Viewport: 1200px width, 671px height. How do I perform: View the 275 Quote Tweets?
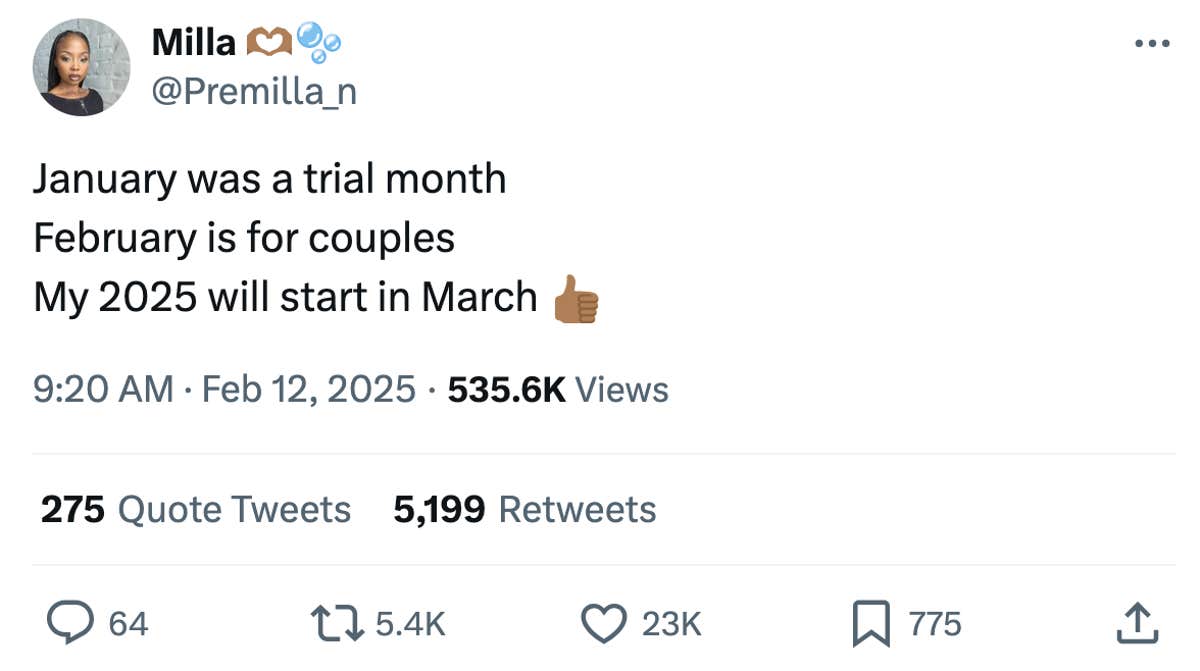click(x=193, y=509)
